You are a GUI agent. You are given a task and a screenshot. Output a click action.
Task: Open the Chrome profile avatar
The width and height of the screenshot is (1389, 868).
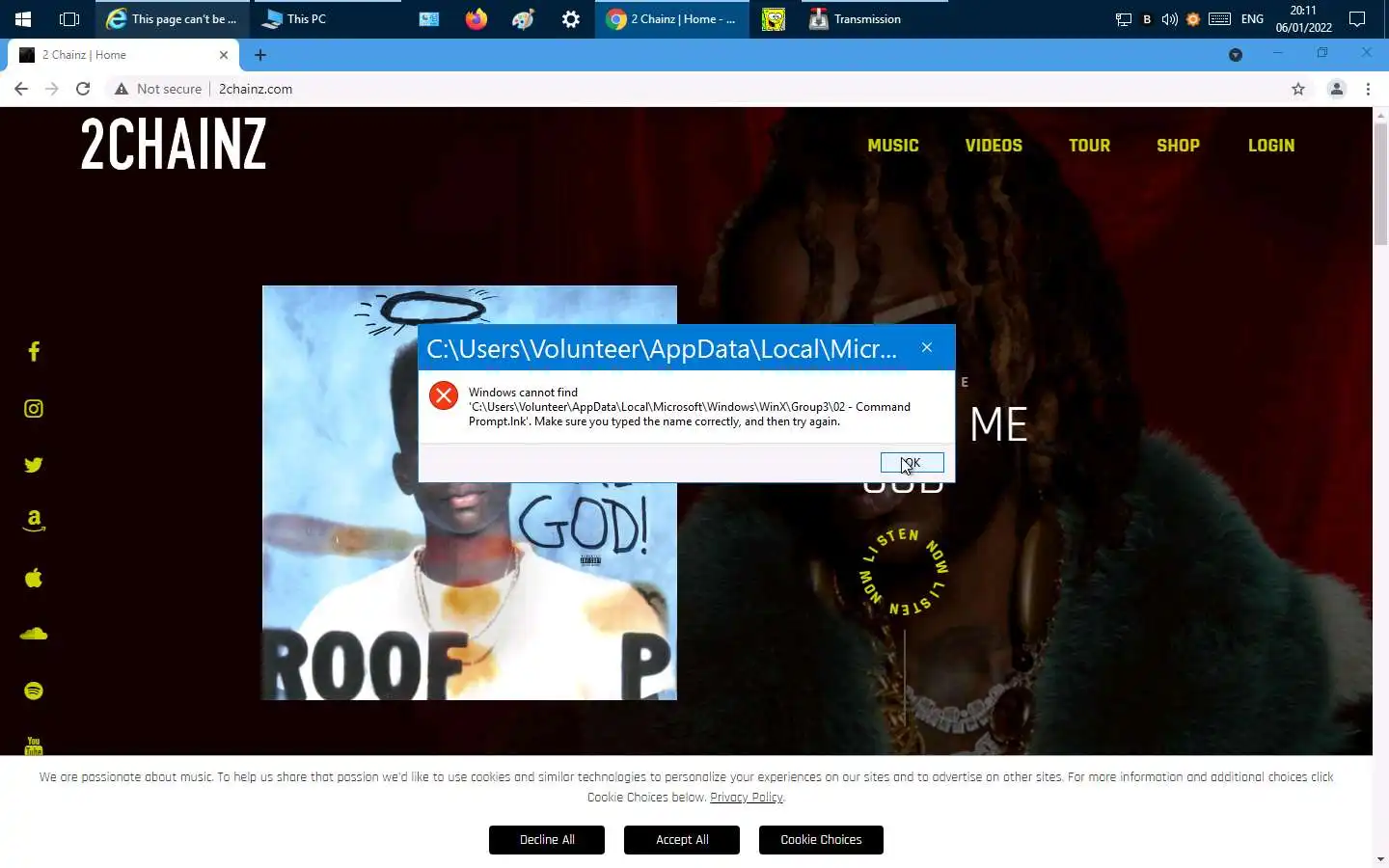[x=1337, y=89]
